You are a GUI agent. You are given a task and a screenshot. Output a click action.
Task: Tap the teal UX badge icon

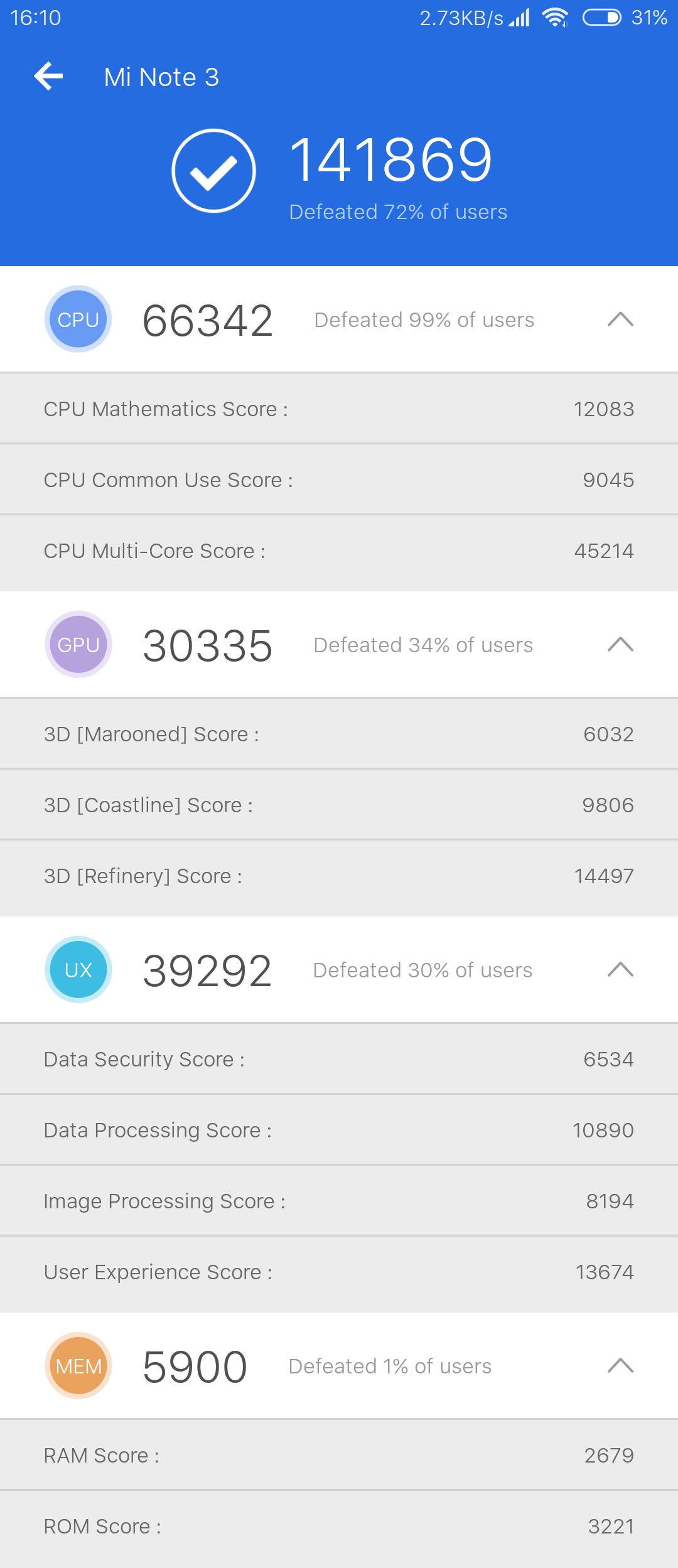click(x=78, y=970)
